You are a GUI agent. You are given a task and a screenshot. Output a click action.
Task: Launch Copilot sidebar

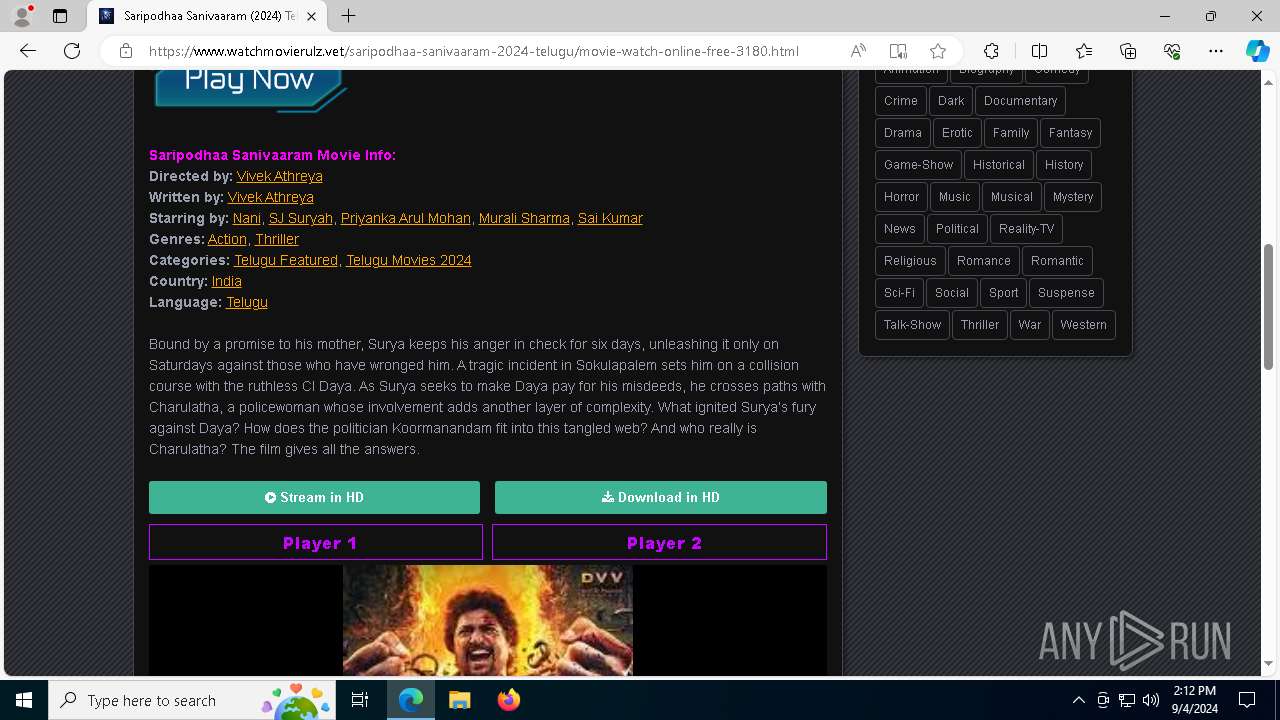coord(1257,51)
